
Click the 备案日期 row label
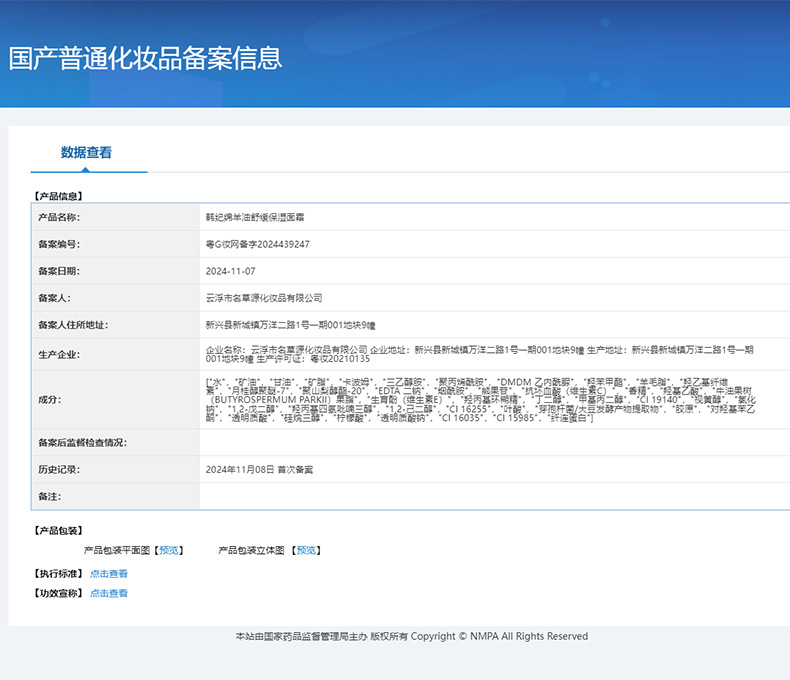point(59,271)
